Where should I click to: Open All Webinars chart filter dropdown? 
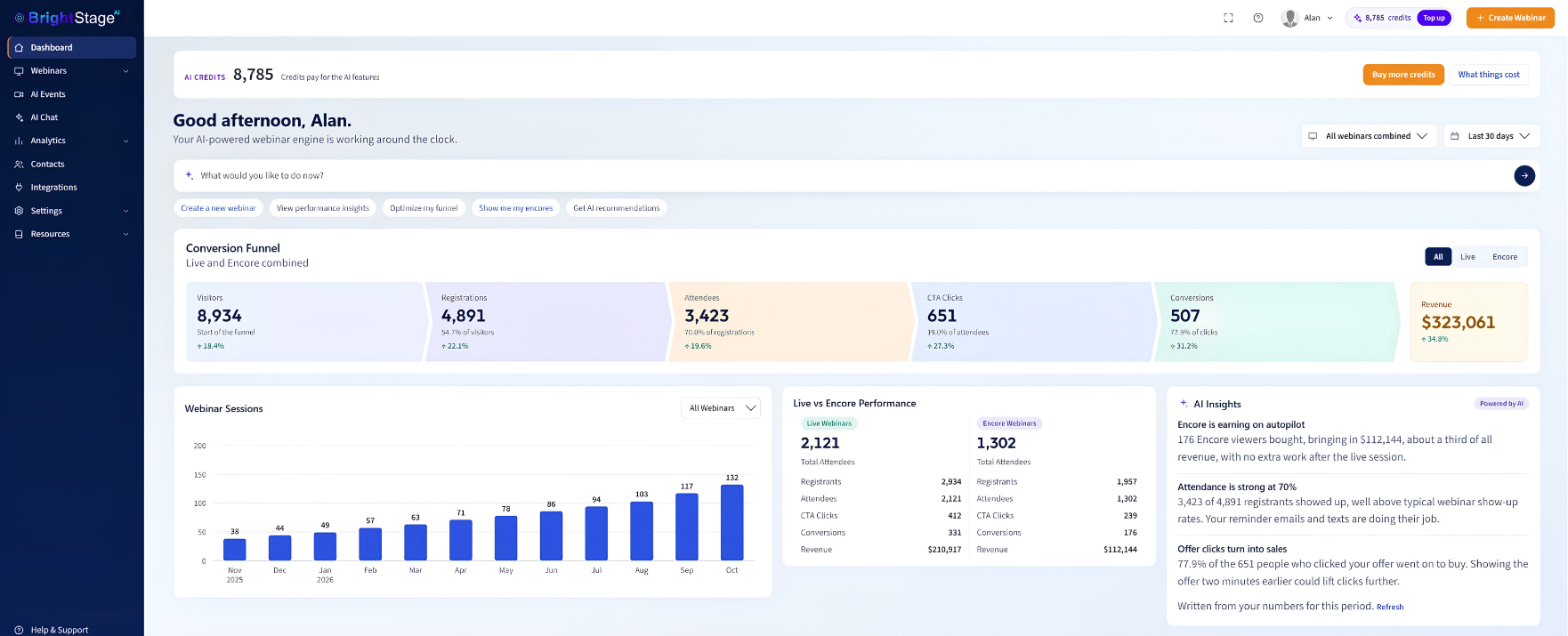tap(721, 408)
